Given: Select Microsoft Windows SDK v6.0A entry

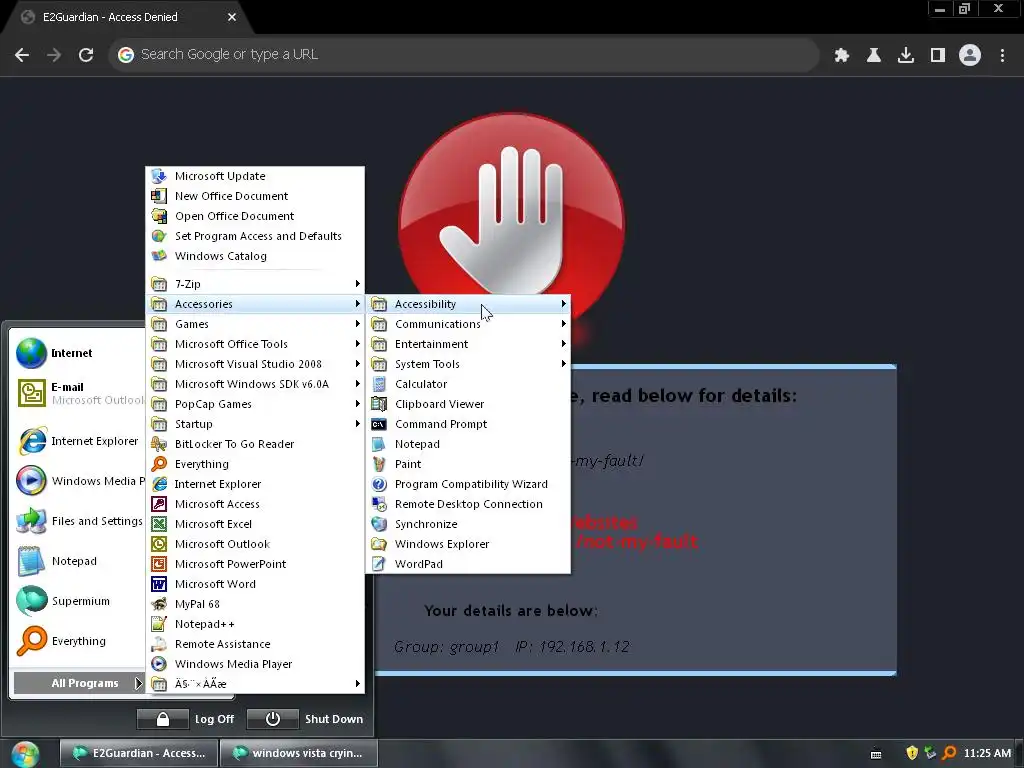Looking at the screenshot, I should [255, 384].
